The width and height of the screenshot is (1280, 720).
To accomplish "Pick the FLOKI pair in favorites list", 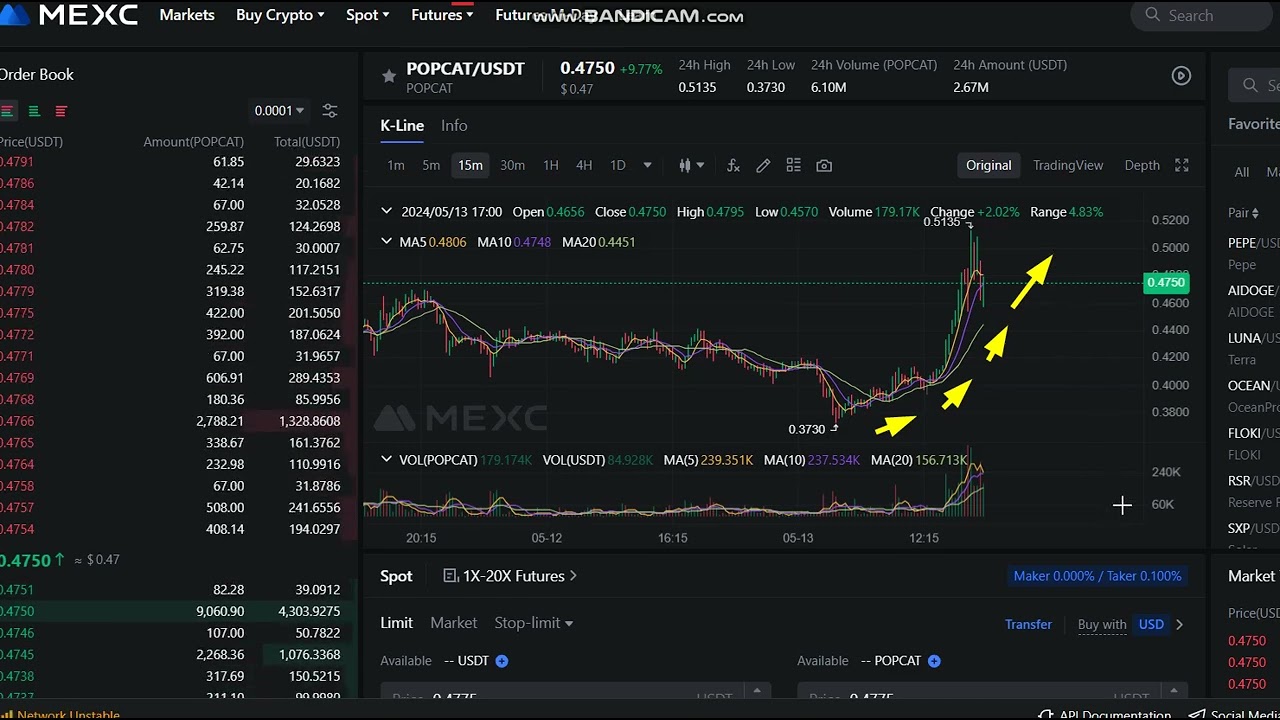I will point(1254,443).
